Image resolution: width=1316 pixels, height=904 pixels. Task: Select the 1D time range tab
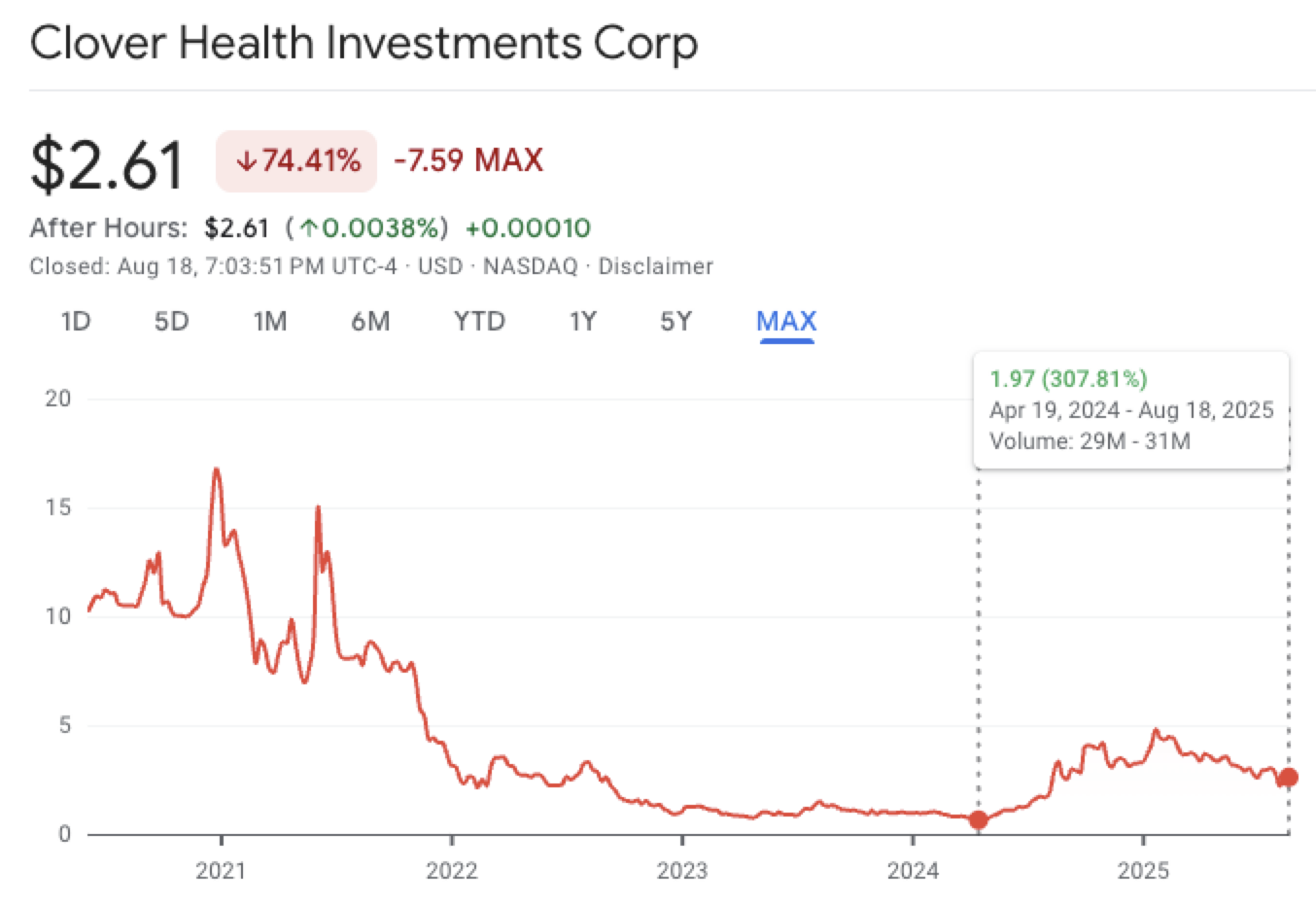pos(75,322)
